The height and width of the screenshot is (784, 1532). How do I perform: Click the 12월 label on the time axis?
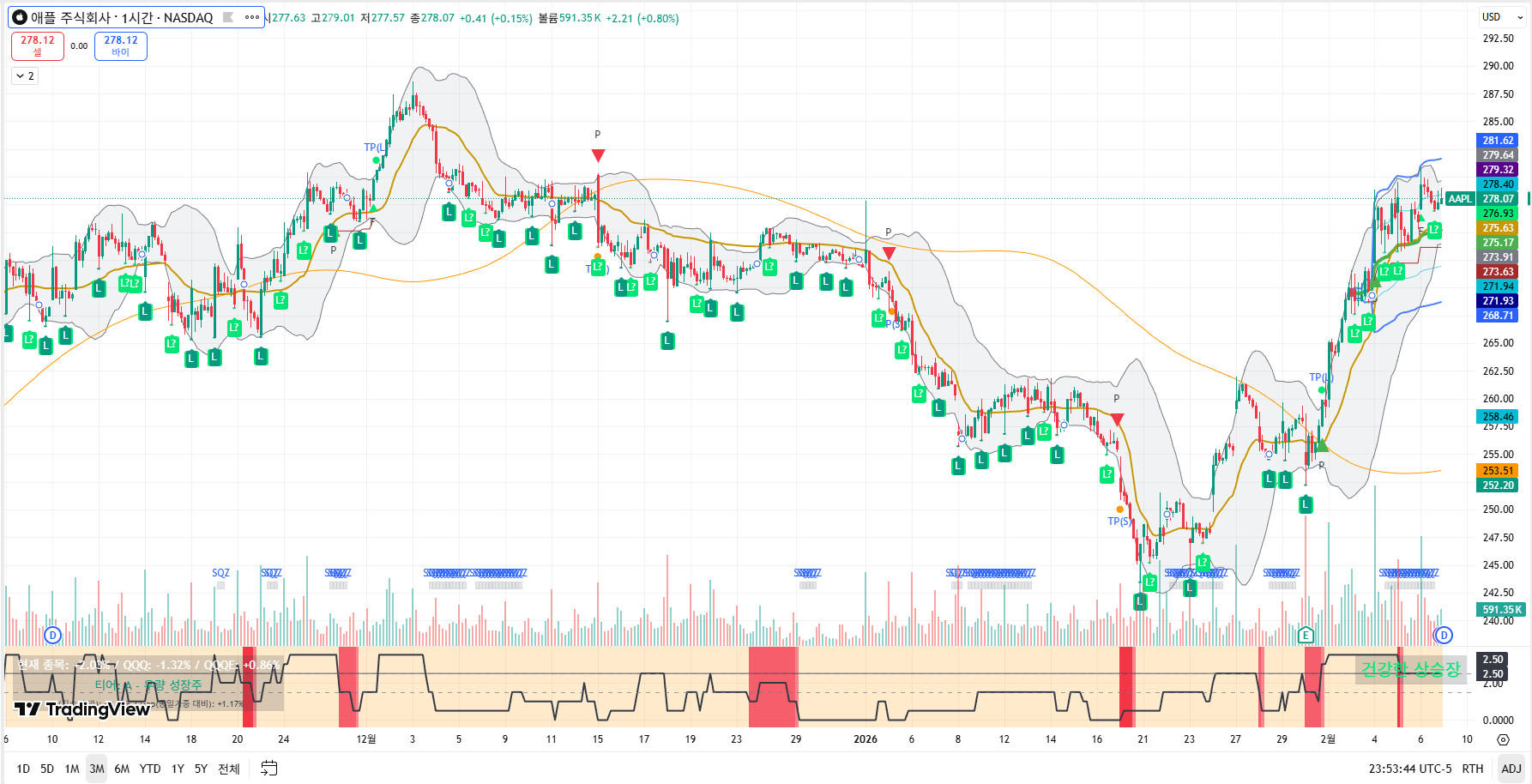[366, 739]
